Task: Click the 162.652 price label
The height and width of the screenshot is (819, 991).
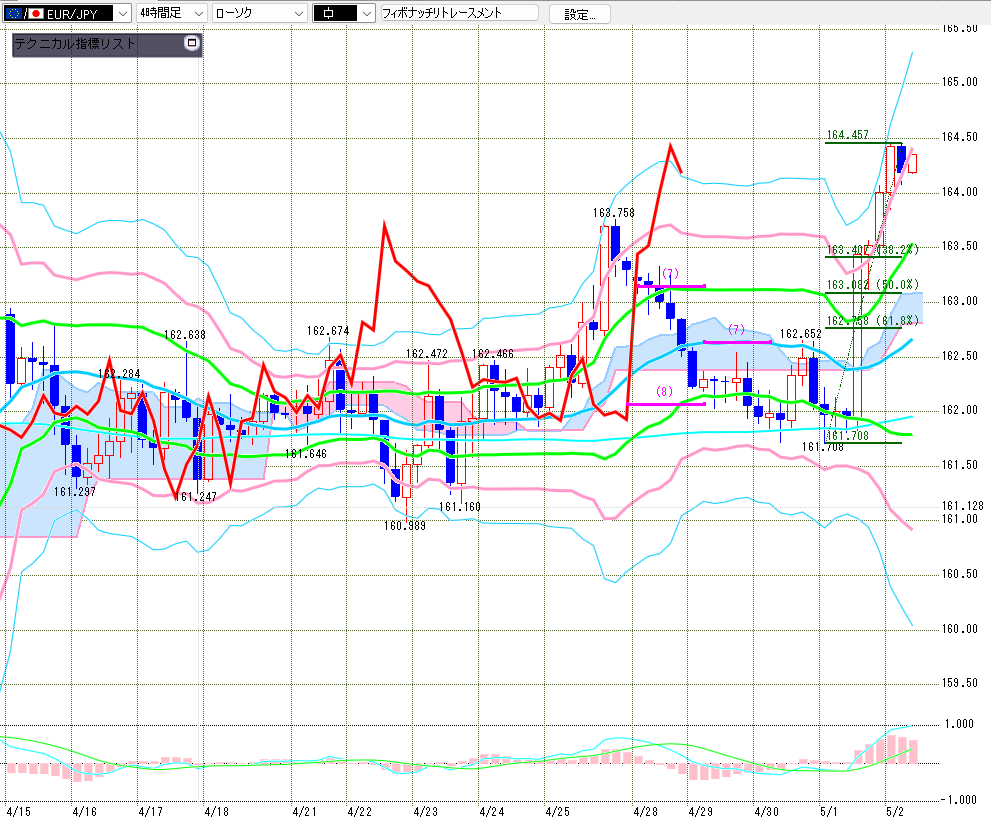Action: (801, 334)
